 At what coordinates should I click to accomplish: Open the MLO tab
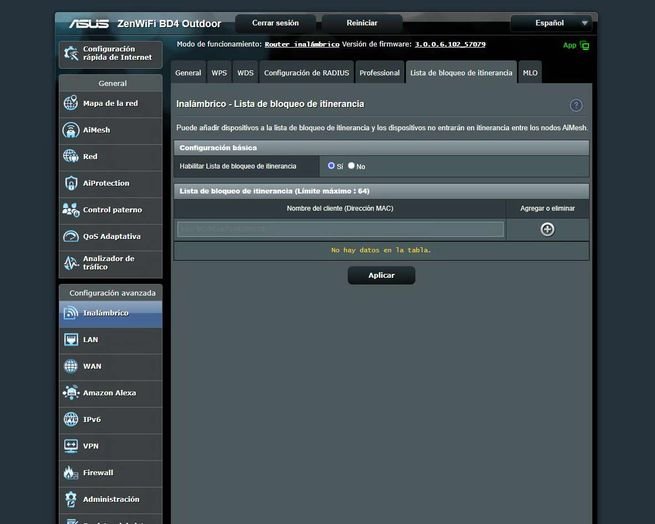point(530,73)
